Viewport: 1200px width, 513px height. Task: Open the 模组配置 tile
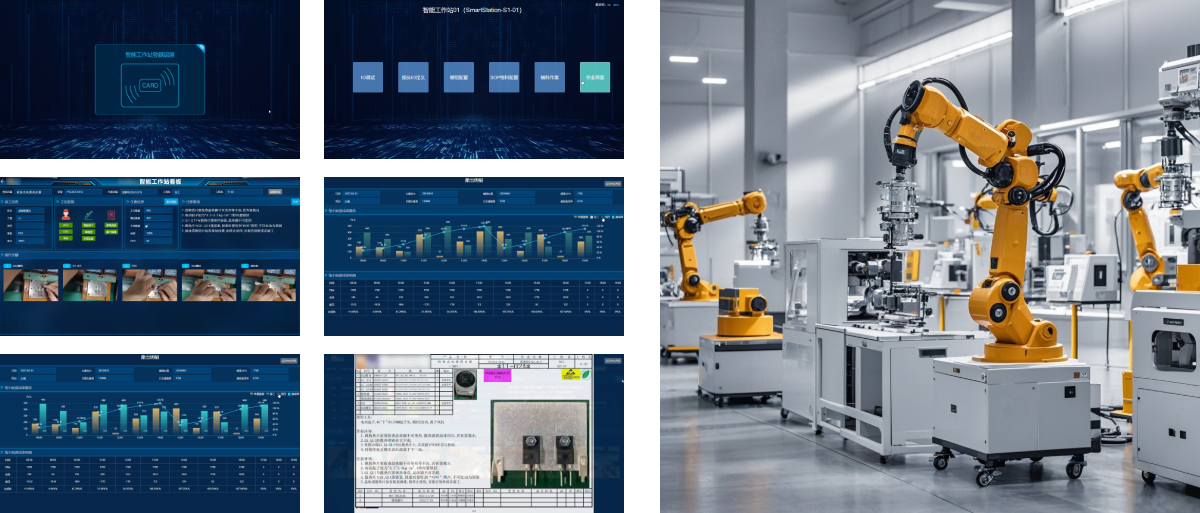[x=458, y=77]
